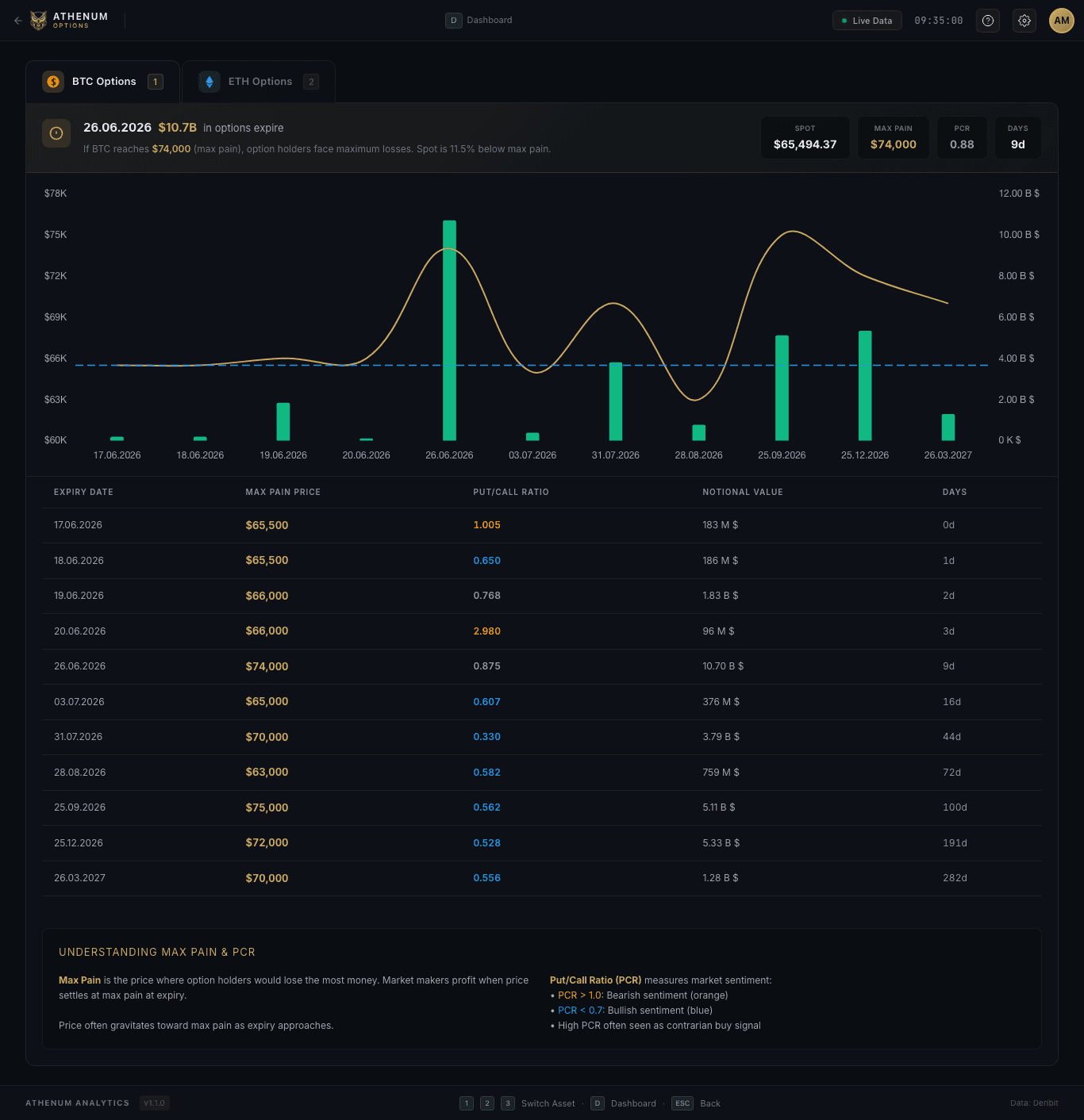
Task: Click the footer key badge 2
Action: [487, 1103]
